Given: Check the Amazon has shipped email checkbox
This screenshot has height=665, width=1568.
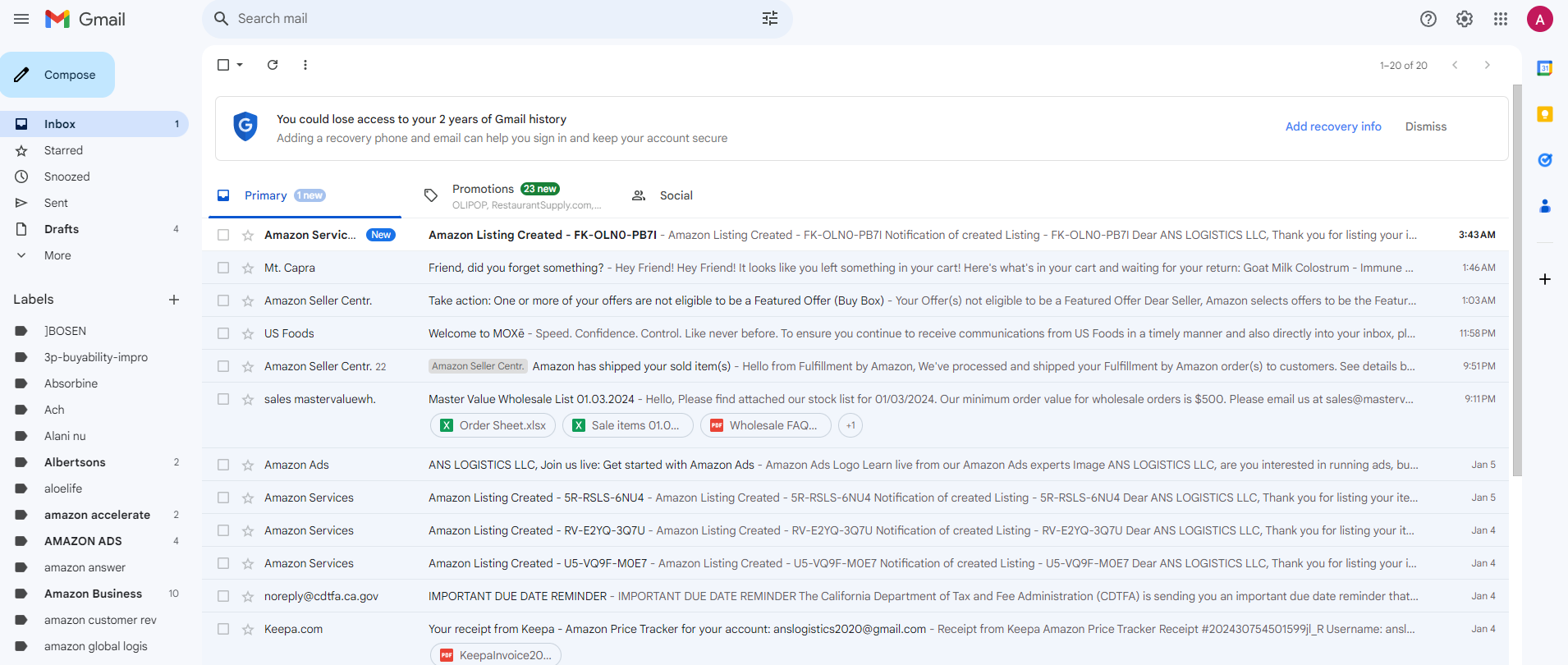Looking at the screenshot, I should (223, 366).
